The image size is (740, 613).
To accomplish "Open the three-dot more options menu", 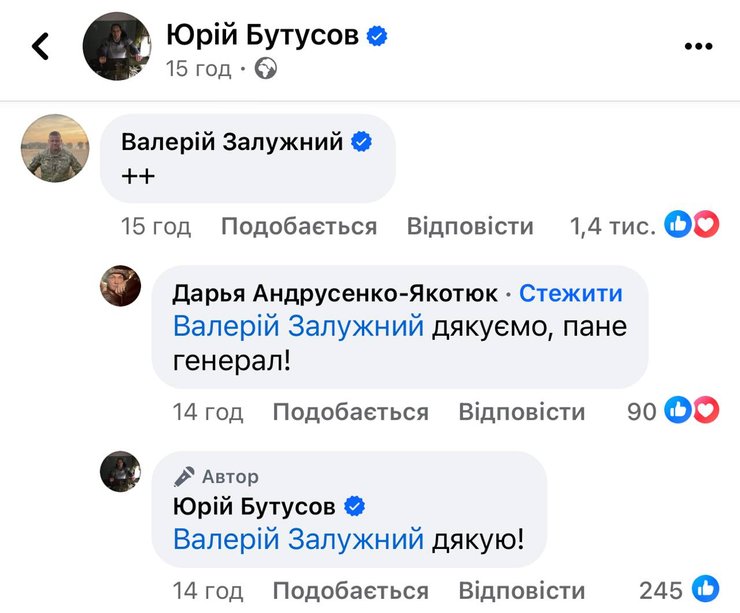I will pos(697,46).
